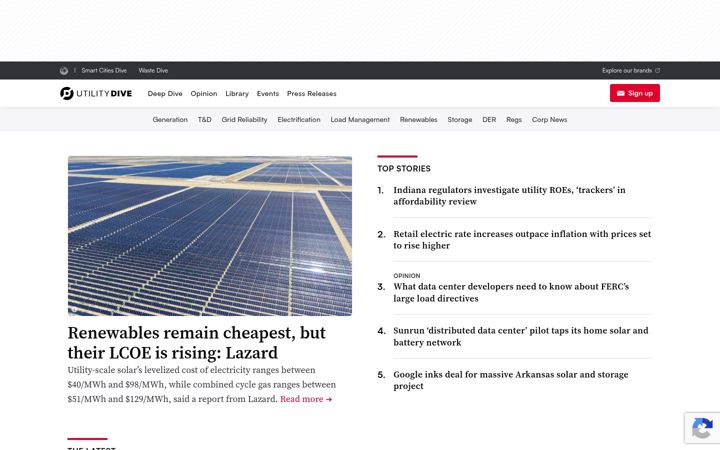
Task: Select the Load Management topic
Action: (x=360, y=119)
